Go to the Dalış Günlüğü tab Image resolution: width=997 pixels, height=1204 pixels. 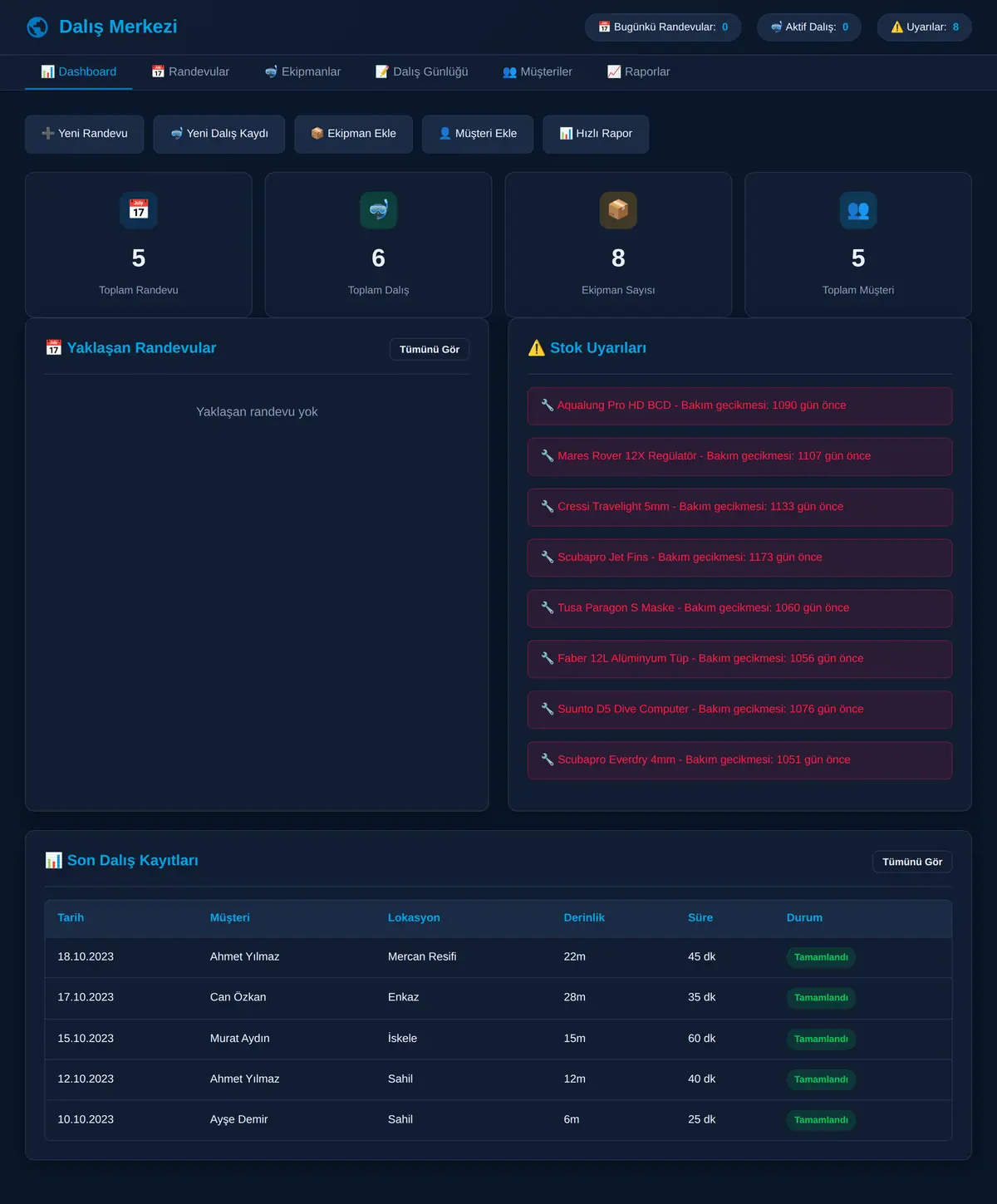tap(422, 71)
